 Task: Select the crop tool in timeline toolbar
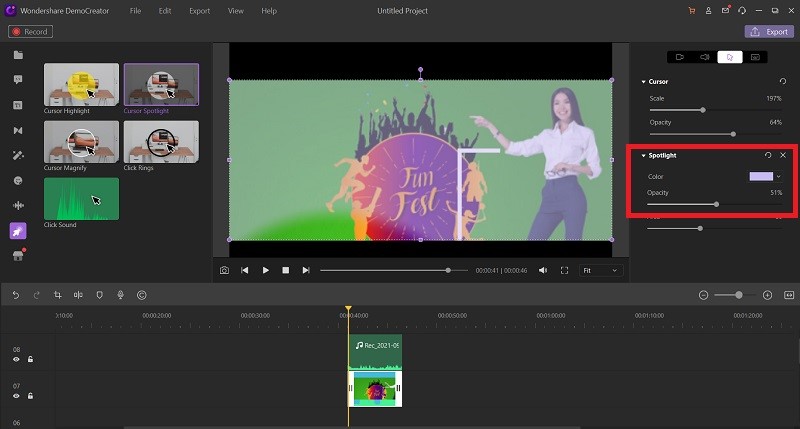pos(58,295)
